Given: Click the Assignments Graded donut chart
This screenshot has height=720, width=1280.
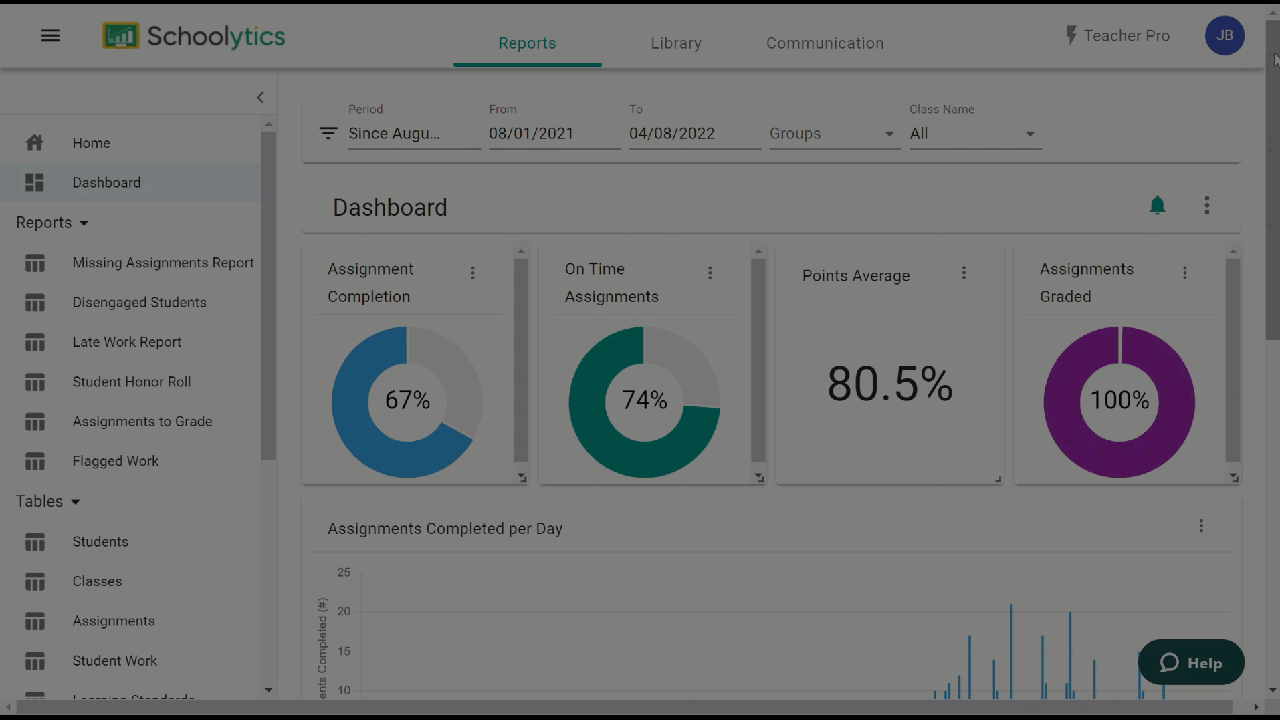Looking at the screenshot, I should click(1119, 402).
